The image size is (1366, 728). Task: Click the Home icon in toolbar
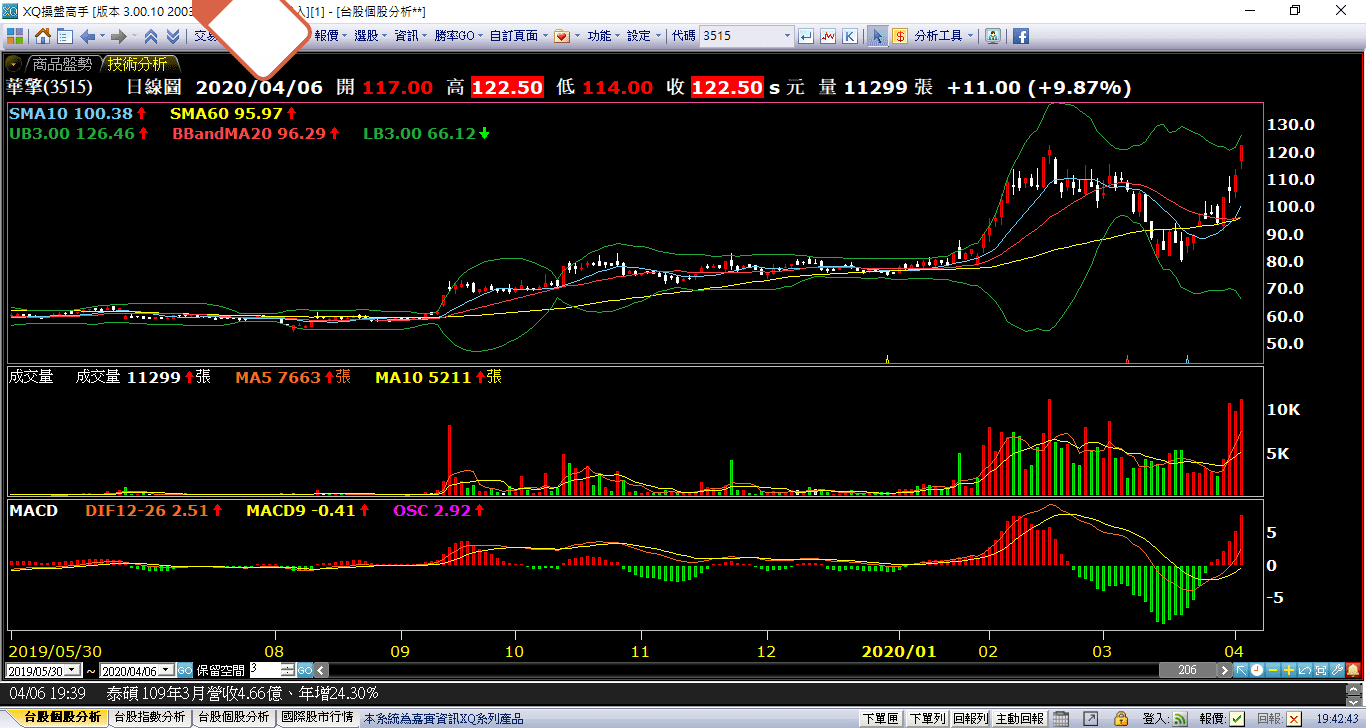click(43, 36)
